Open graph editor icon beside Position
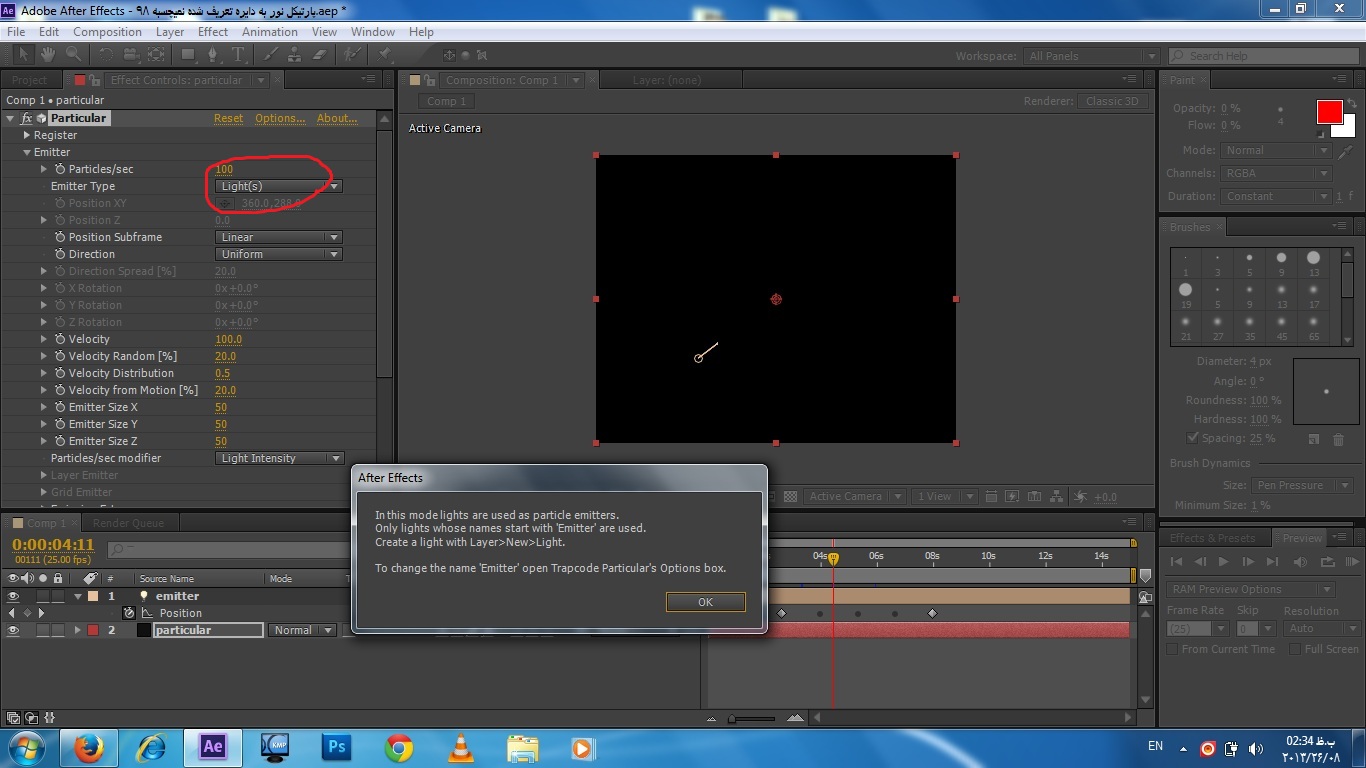 147,613
